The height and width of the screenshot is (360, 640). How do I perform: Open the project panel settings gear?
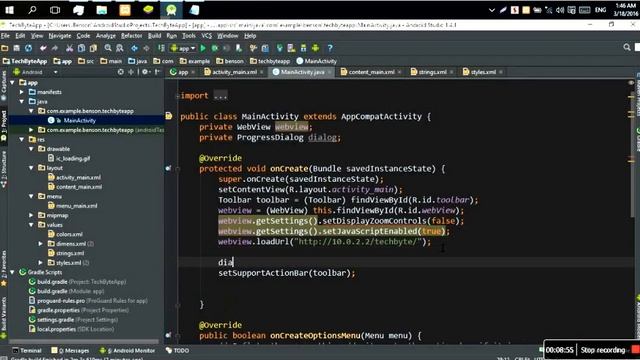pos(145,72)
